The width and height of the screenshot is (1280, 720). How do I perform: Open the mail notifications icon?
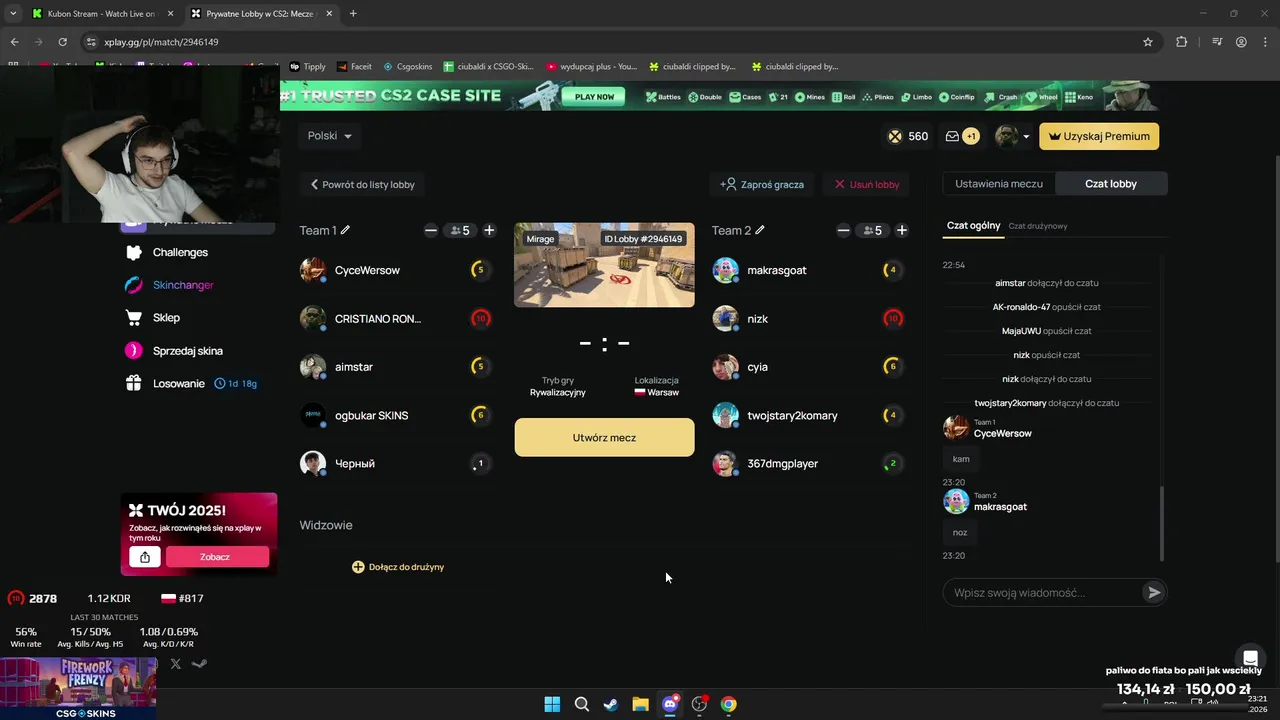[952, 136]
